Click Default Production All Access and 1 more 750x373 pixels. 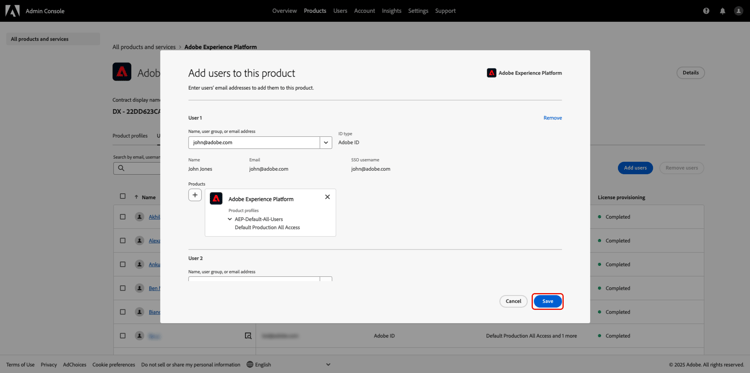(x=531, y=336)
